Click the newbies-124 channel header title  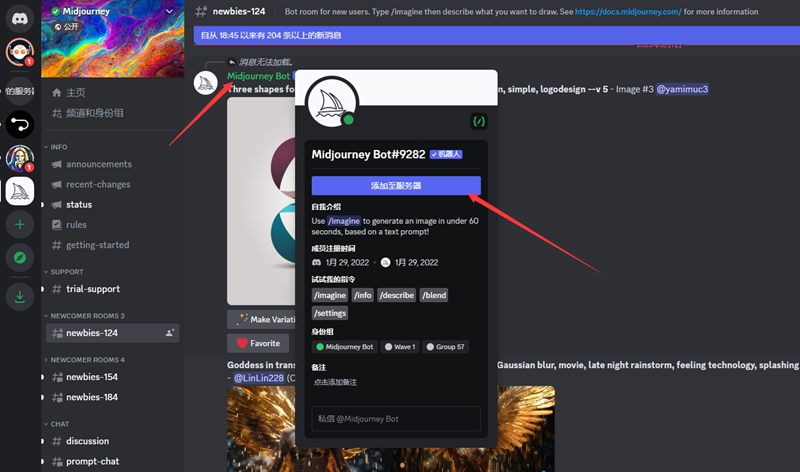pyautogui.click(x=239, y=11)
